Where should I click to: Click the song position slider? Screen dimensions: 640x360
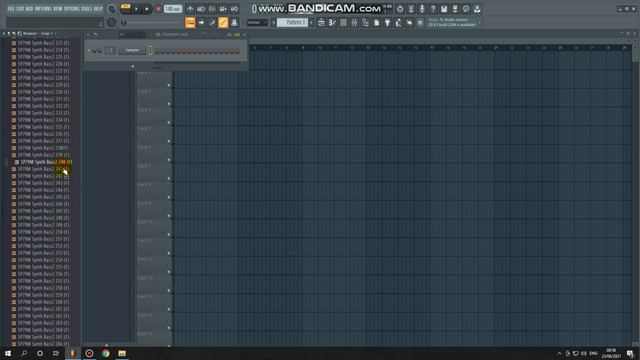point(153,23)
